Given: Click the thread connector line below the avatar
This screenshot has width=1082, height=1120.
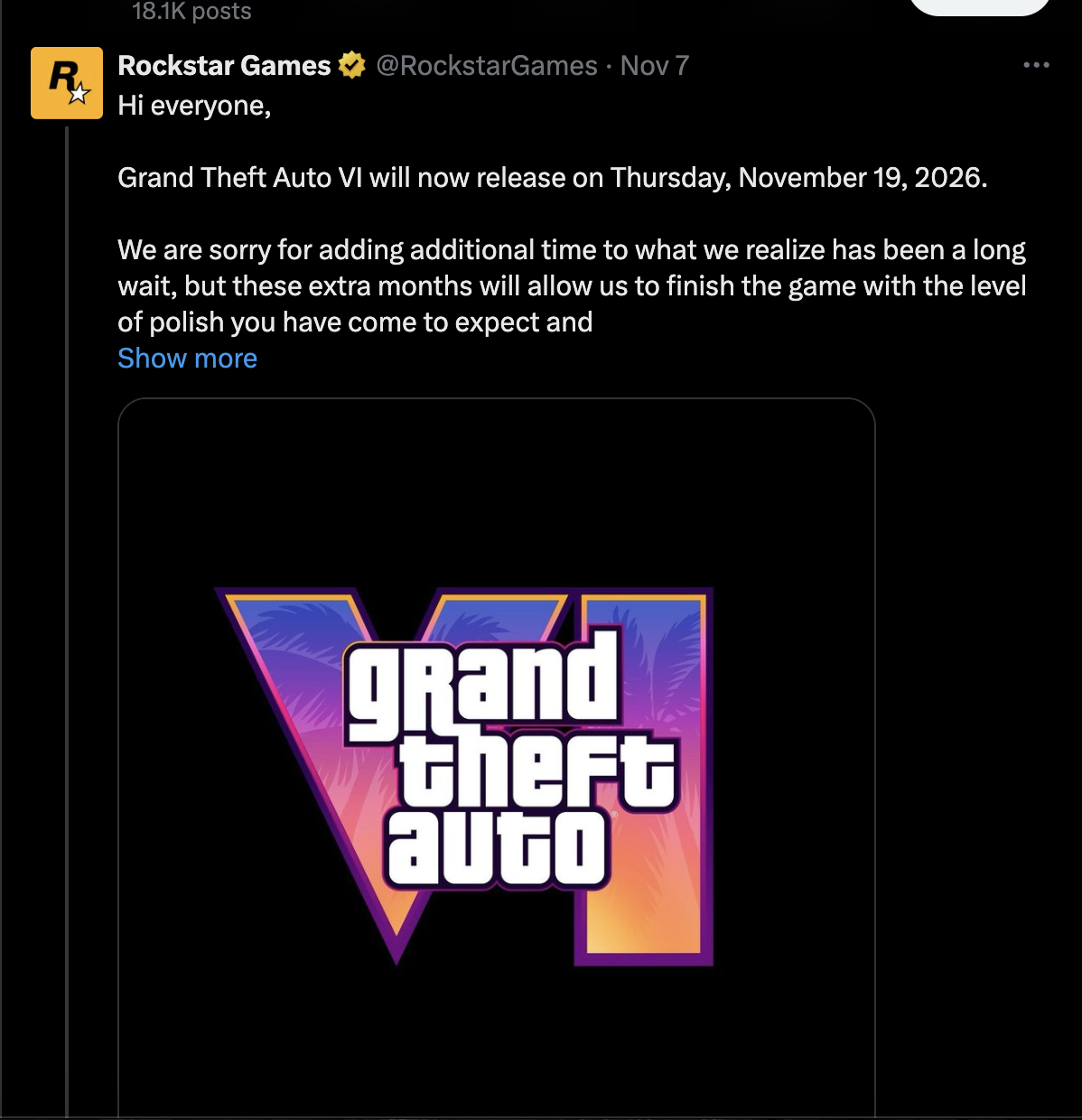Looking at the screenshot, I should tap(67, 542).
